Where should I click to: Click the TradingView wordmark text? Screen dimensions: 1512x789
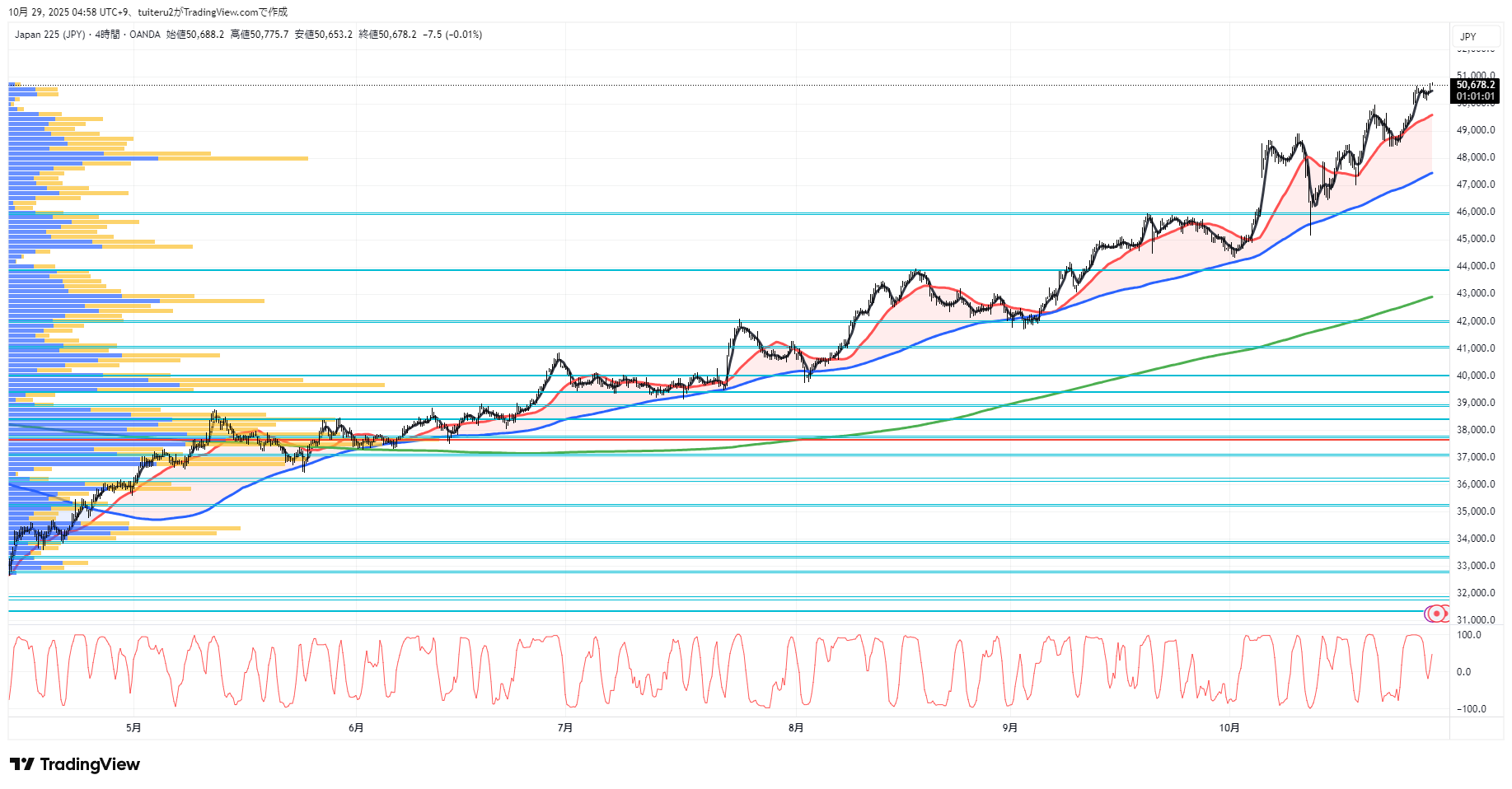click(90, 764)
